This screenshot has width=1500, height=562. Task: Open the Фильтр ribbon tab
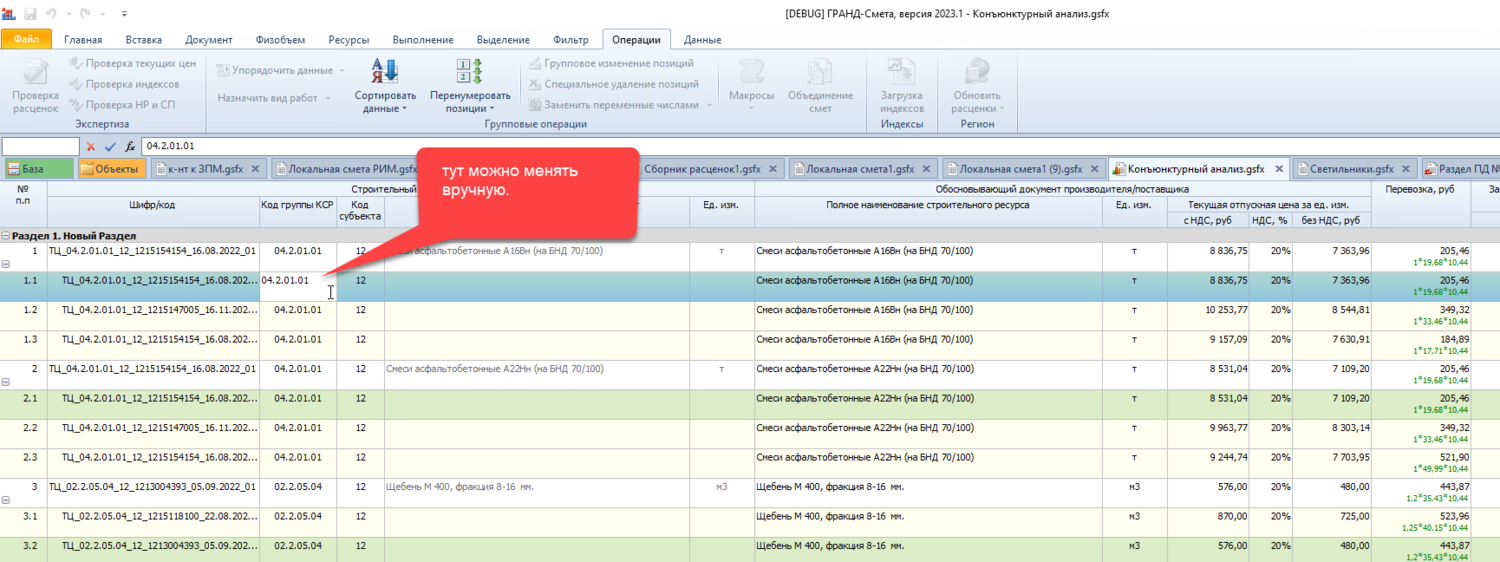pos(570,40)
